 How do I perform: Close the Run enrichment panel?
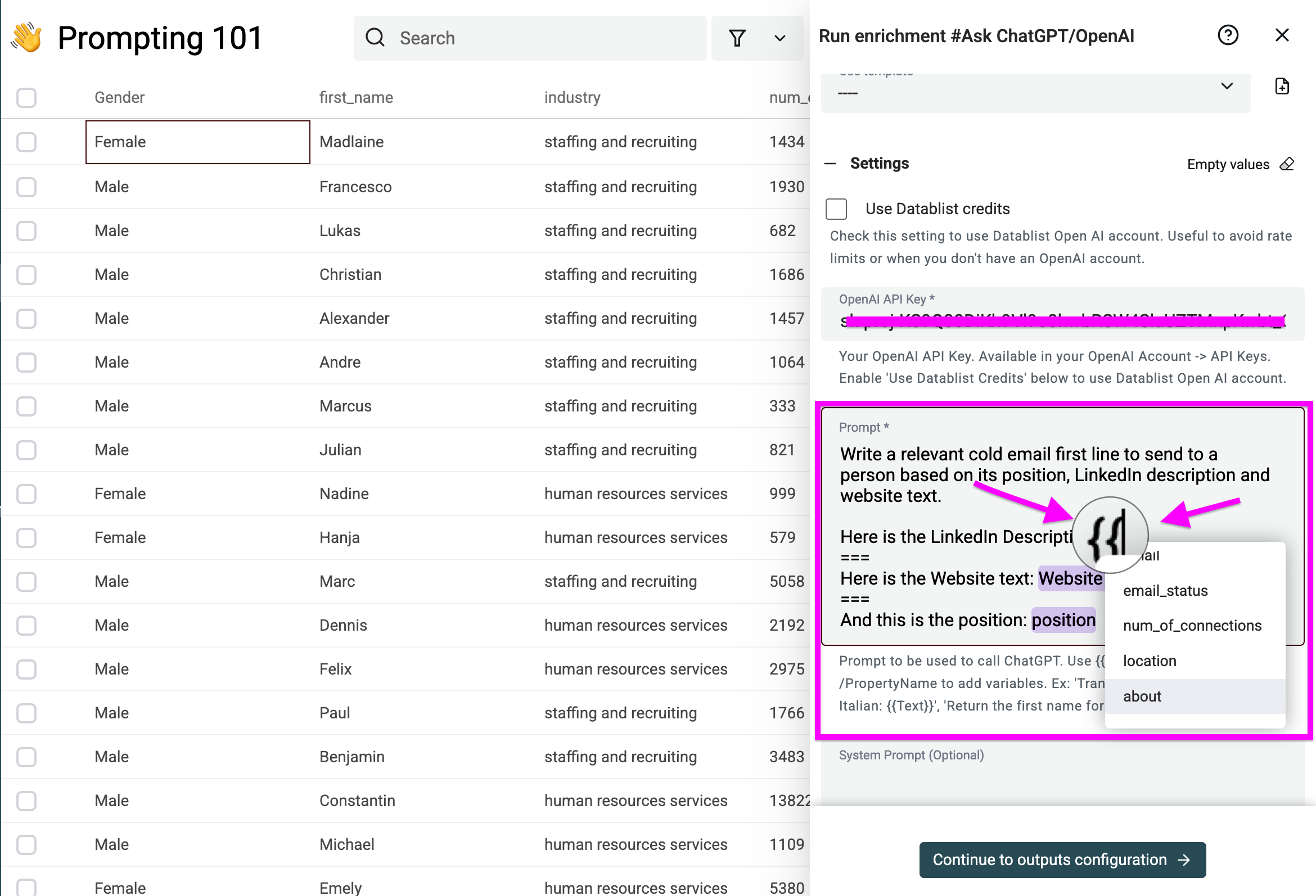(1282, 34)
